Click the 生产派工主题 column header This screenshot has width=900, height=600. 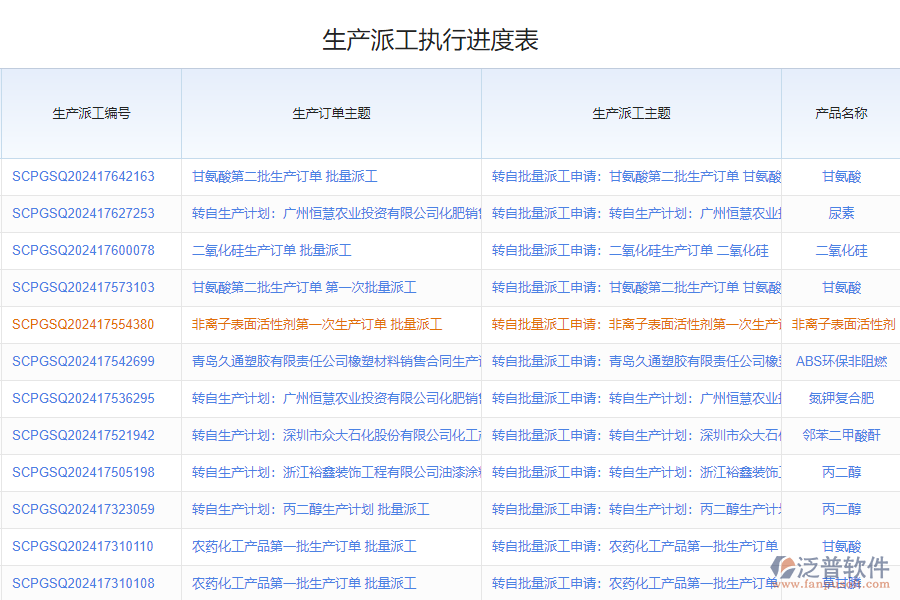pos(631,113)
